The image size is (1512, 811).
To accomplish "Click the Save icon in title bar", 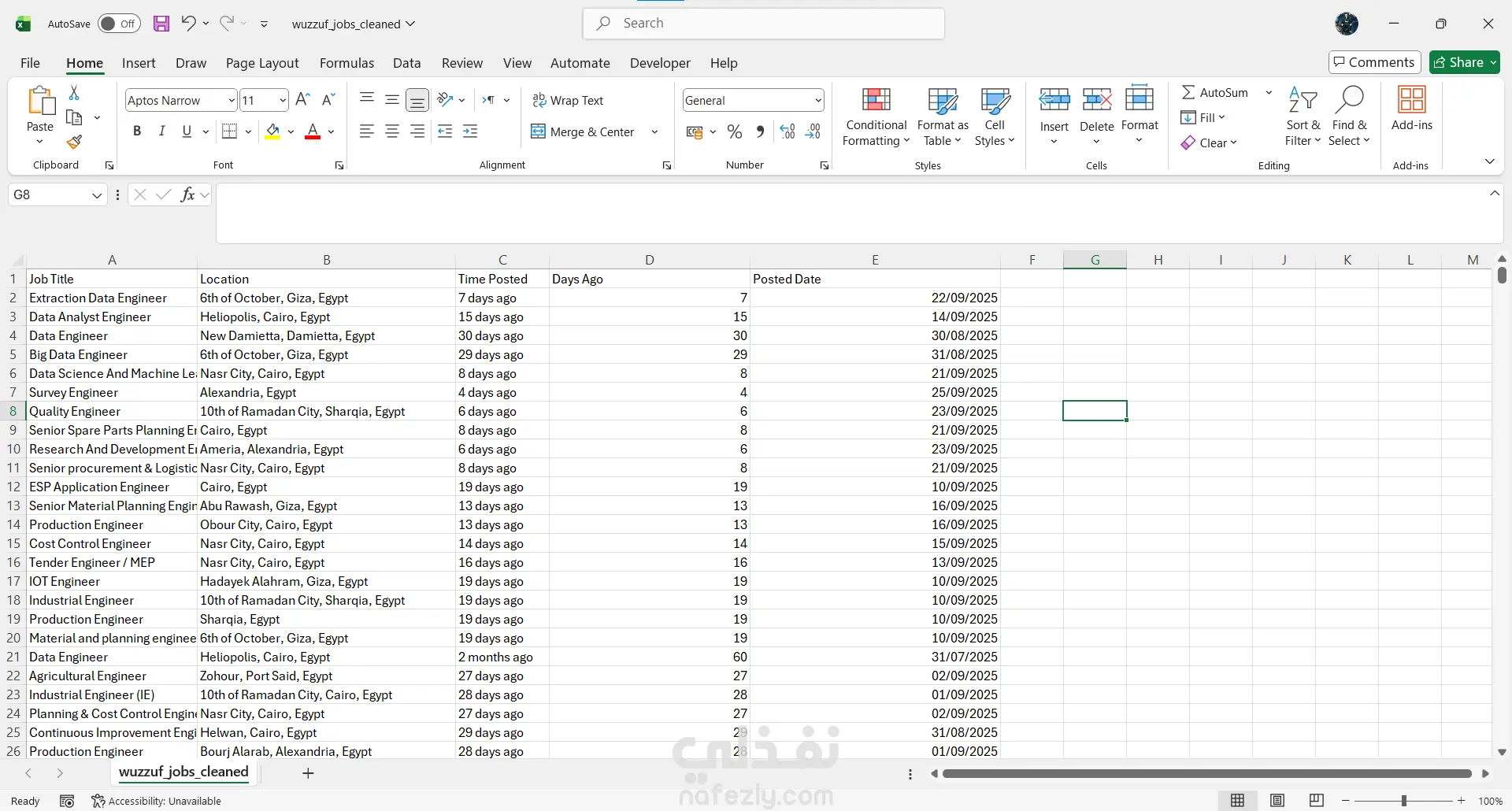I will pyautogui.click(x=161, y=24).
